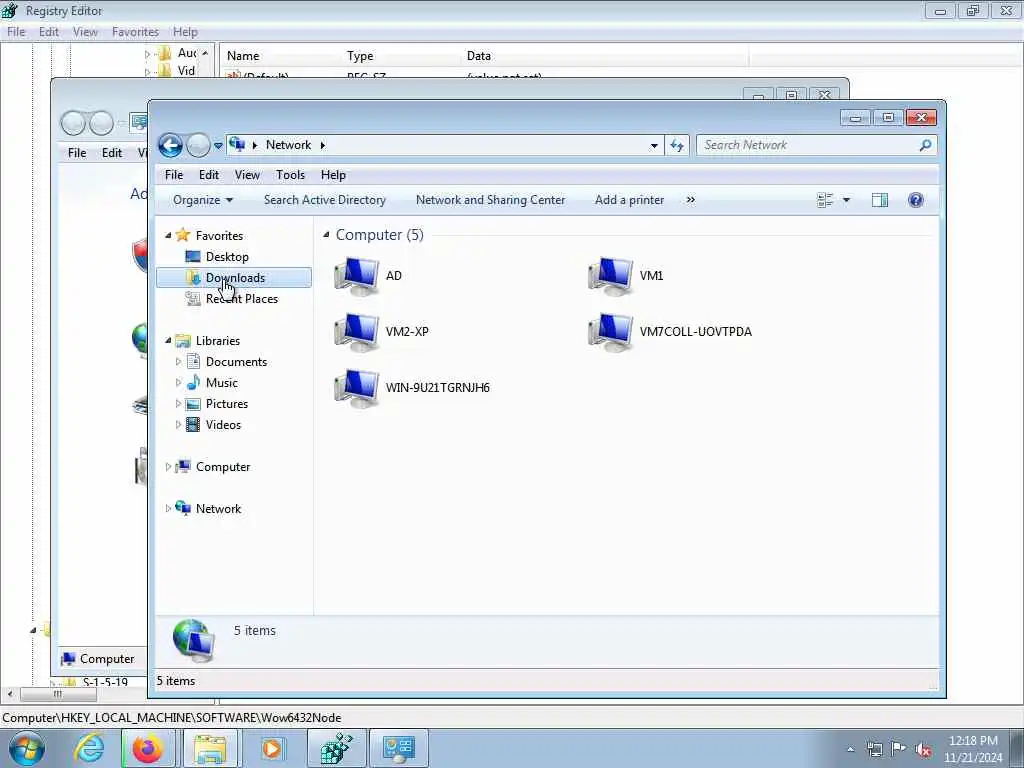Select the VM7COLL-UOVTPDA computer icon

pos(611,332)
